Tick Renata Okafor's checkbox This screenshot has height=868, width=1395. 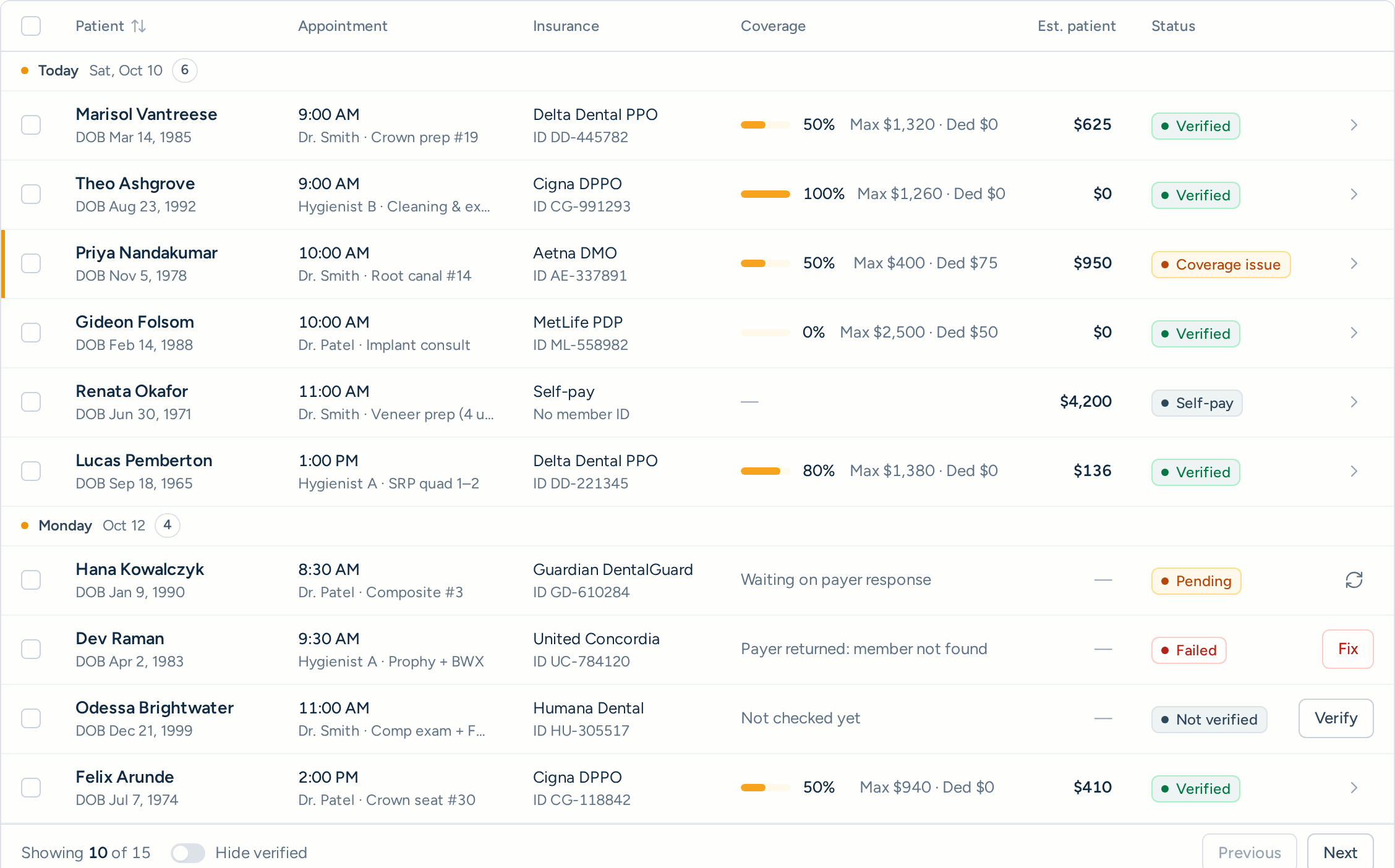click(x=31, y=402)
